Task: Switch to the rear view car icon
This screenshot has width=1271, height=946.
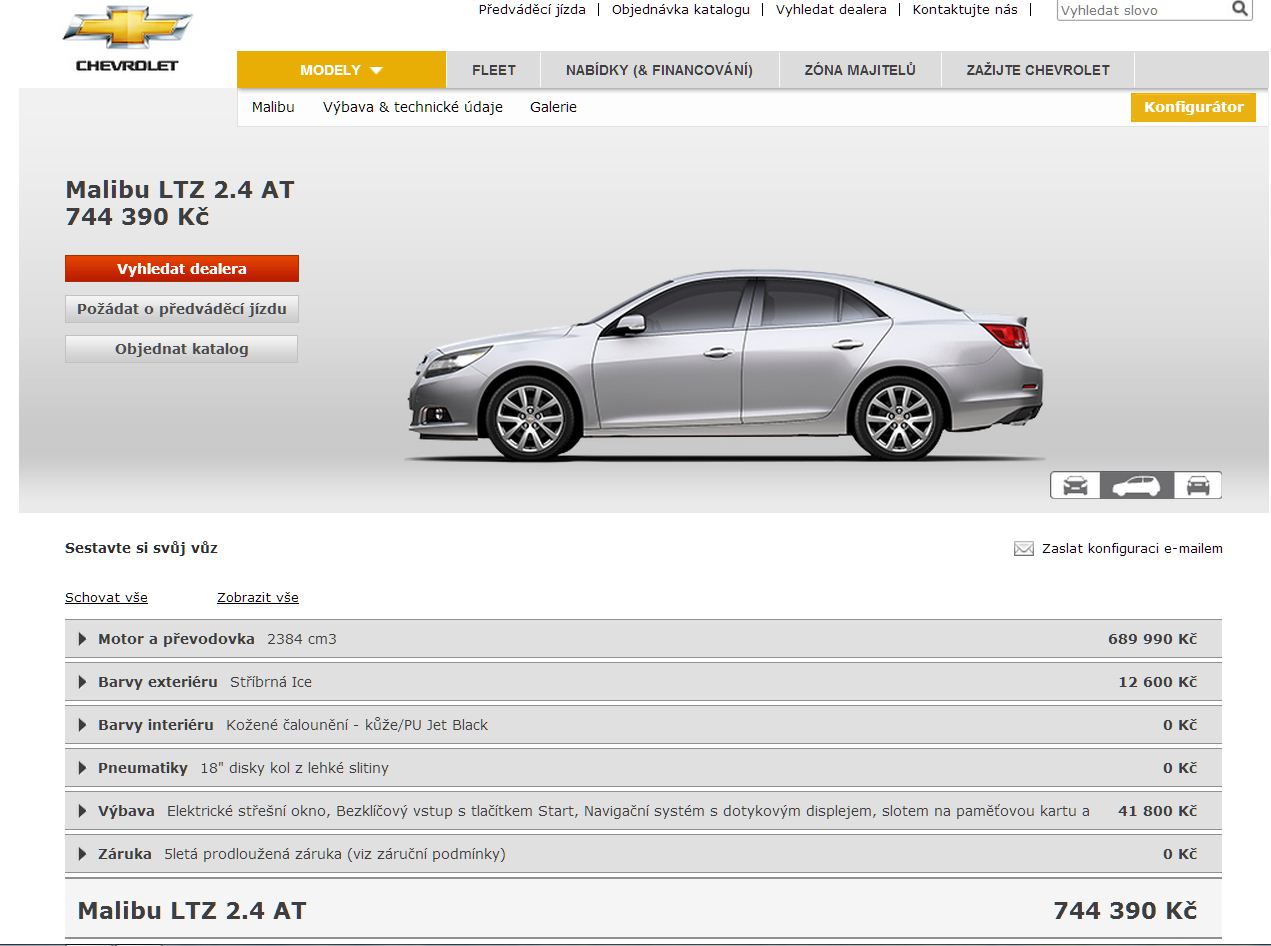Action: click(x=1197, y=485)
